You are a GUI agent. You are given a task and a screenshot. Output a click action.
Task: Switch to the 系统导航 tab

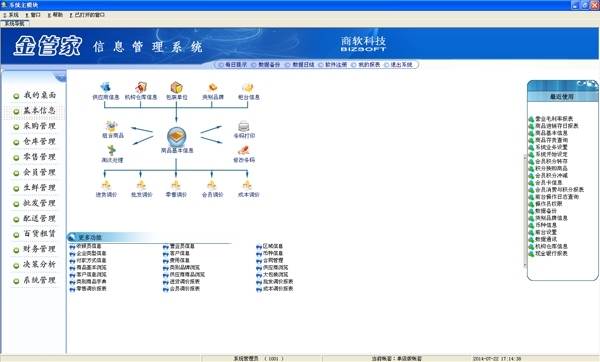pyautogui.click(x=15, y=24)
